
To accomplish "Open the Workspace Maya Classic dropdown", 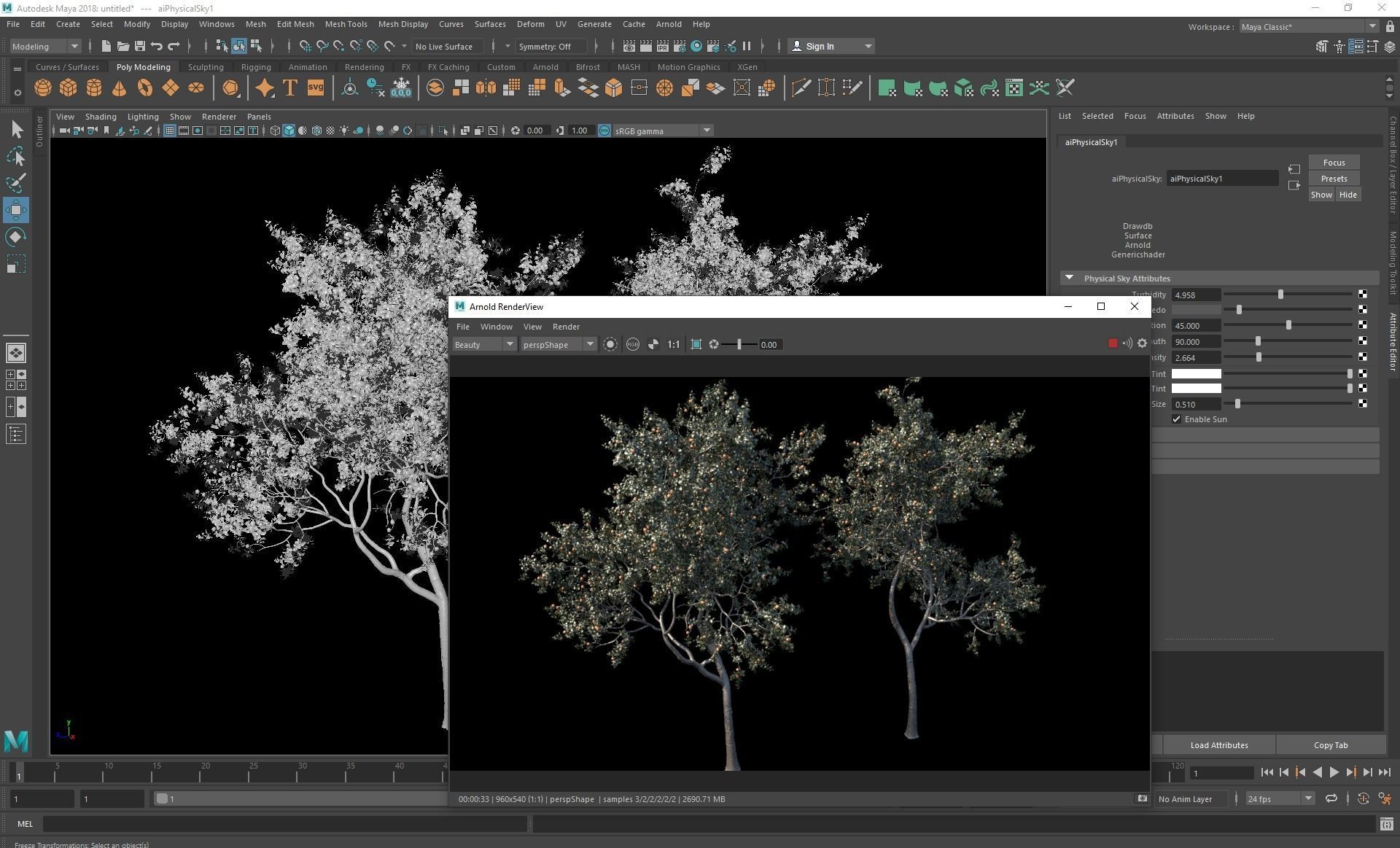I will [x=1309, y=26].
